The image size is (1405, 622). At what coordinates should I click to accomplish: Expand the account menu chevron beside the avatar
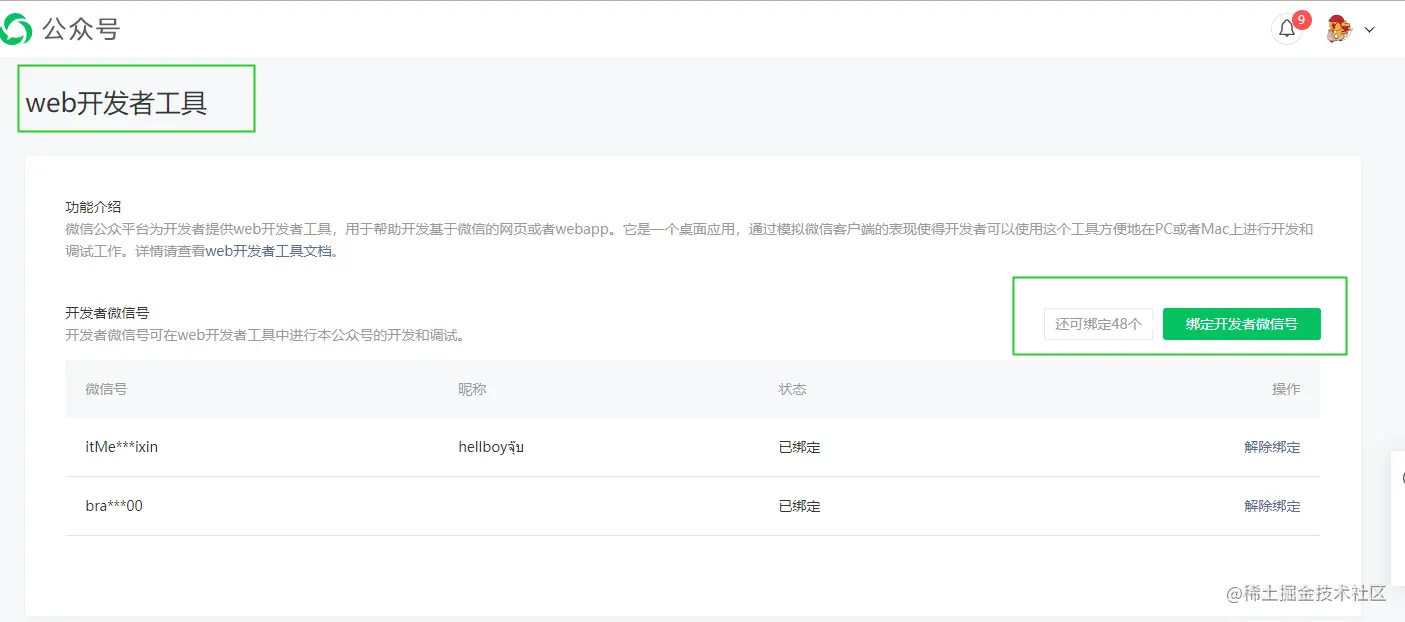click(1368, 30)
